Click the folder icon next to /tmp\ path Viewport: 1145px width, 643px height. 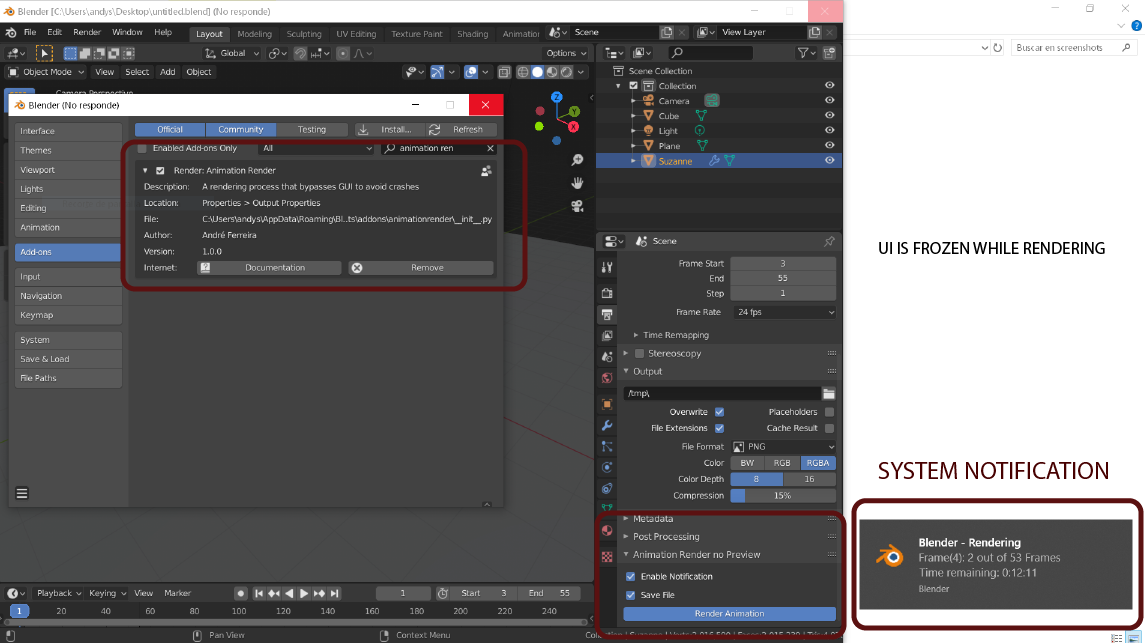point(829,393)
